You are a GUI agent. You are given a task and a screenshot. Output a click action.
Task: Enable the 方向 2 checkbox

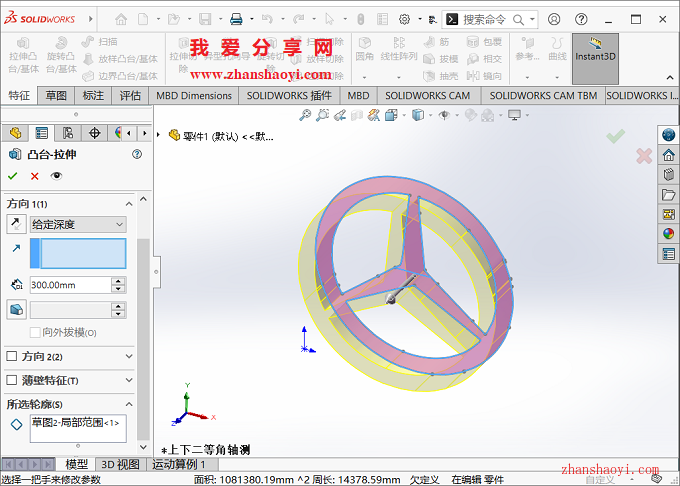click(x=12, y=356)
